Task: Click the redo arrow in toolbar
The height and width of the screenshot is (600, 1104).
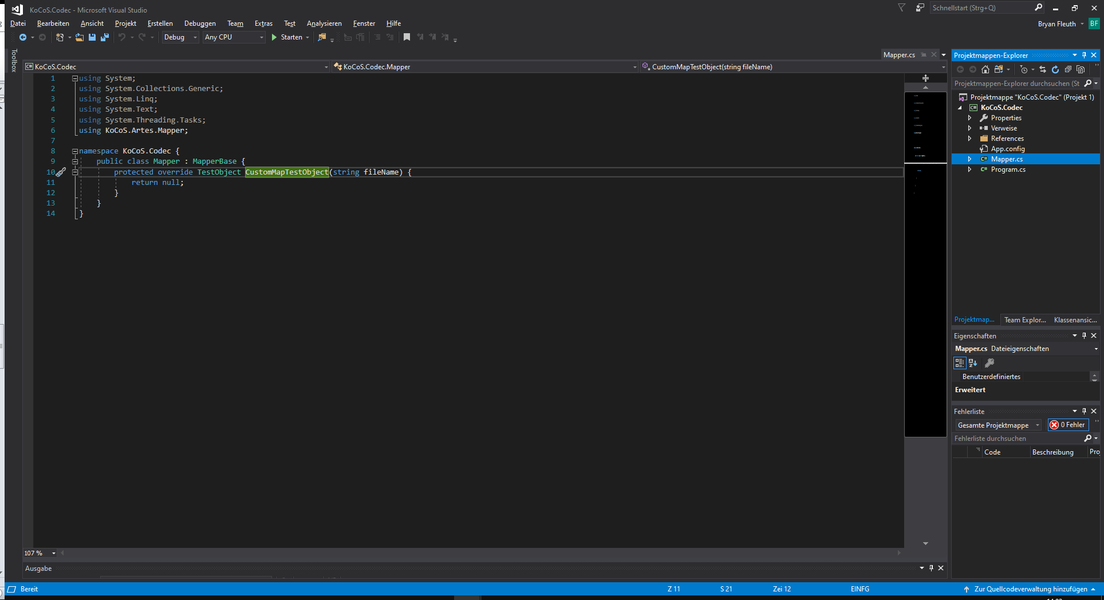Action: (x=142, y=37)
